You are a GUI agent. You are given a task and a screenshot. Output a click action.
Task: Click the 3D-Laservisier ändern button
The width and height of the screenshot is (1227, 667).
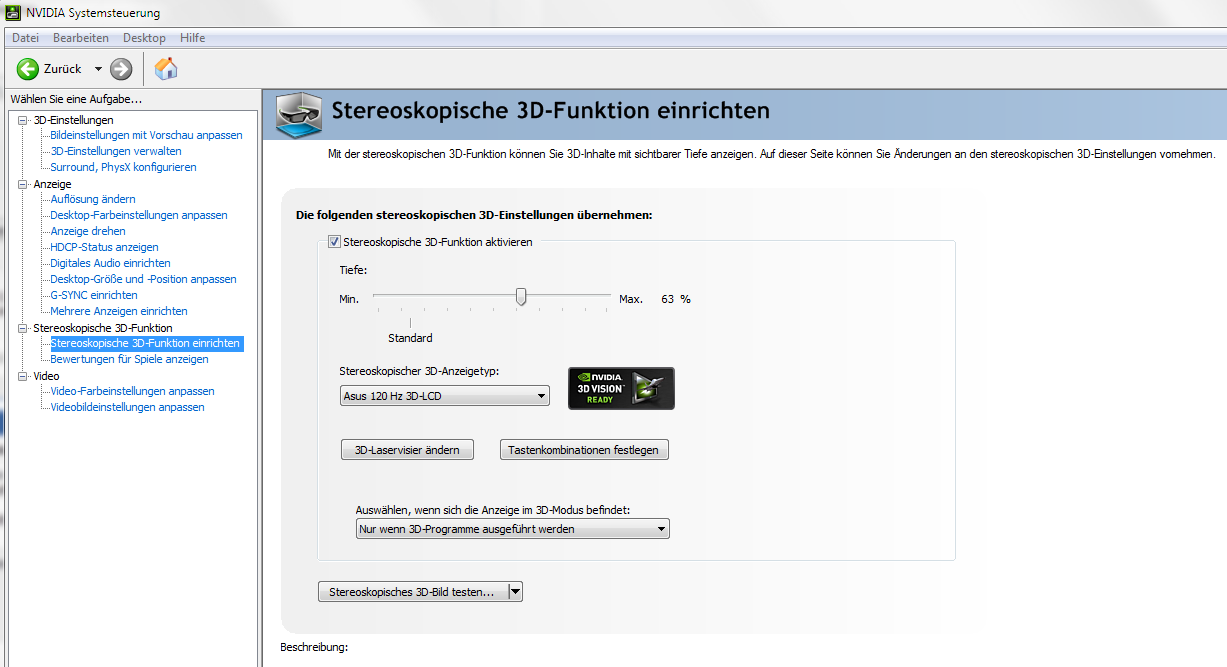pos(407,450)
